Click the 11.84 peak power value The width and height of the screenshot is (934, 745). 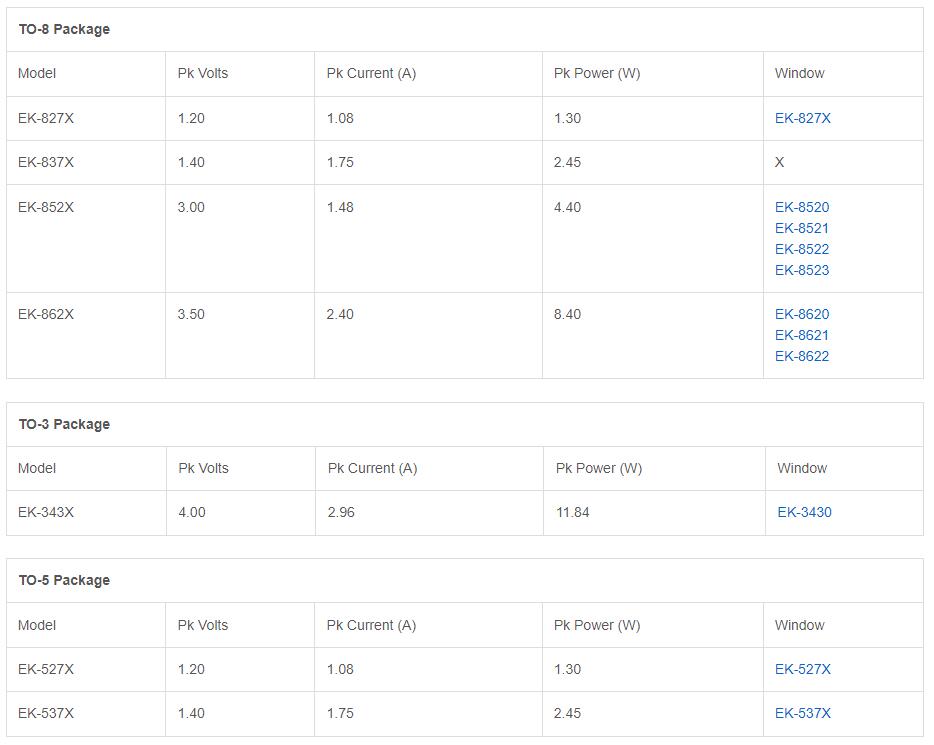click(572, 512)
